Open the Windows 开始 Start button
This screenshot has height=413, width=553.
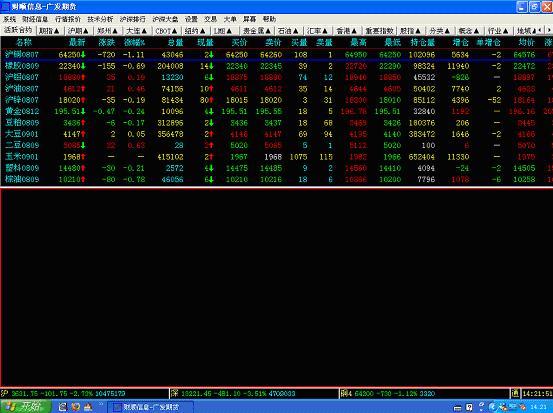click(x=26, y=406)
